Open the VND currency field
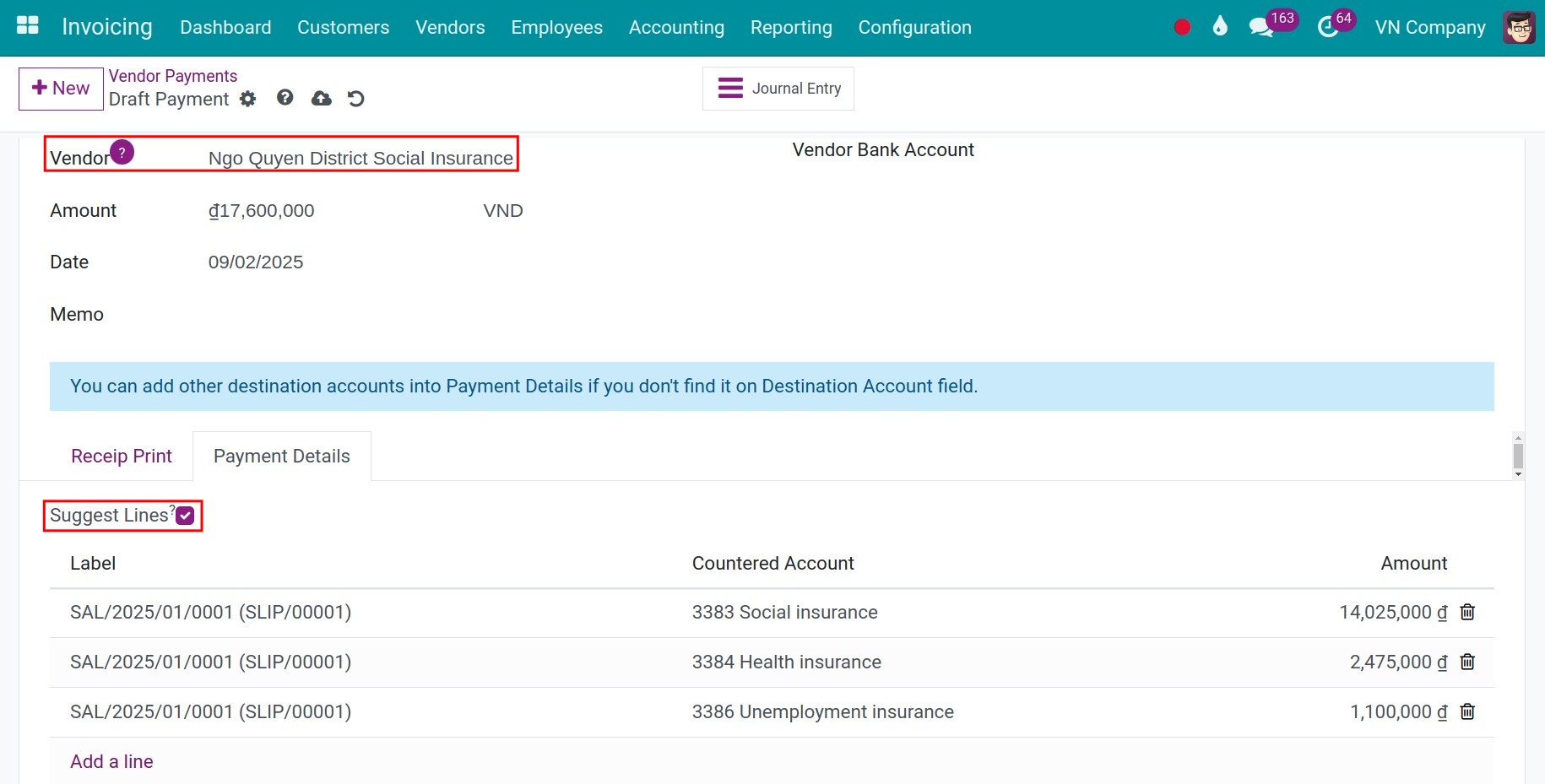The width and height of the screenshot is (1545, 784). point(503,211)
